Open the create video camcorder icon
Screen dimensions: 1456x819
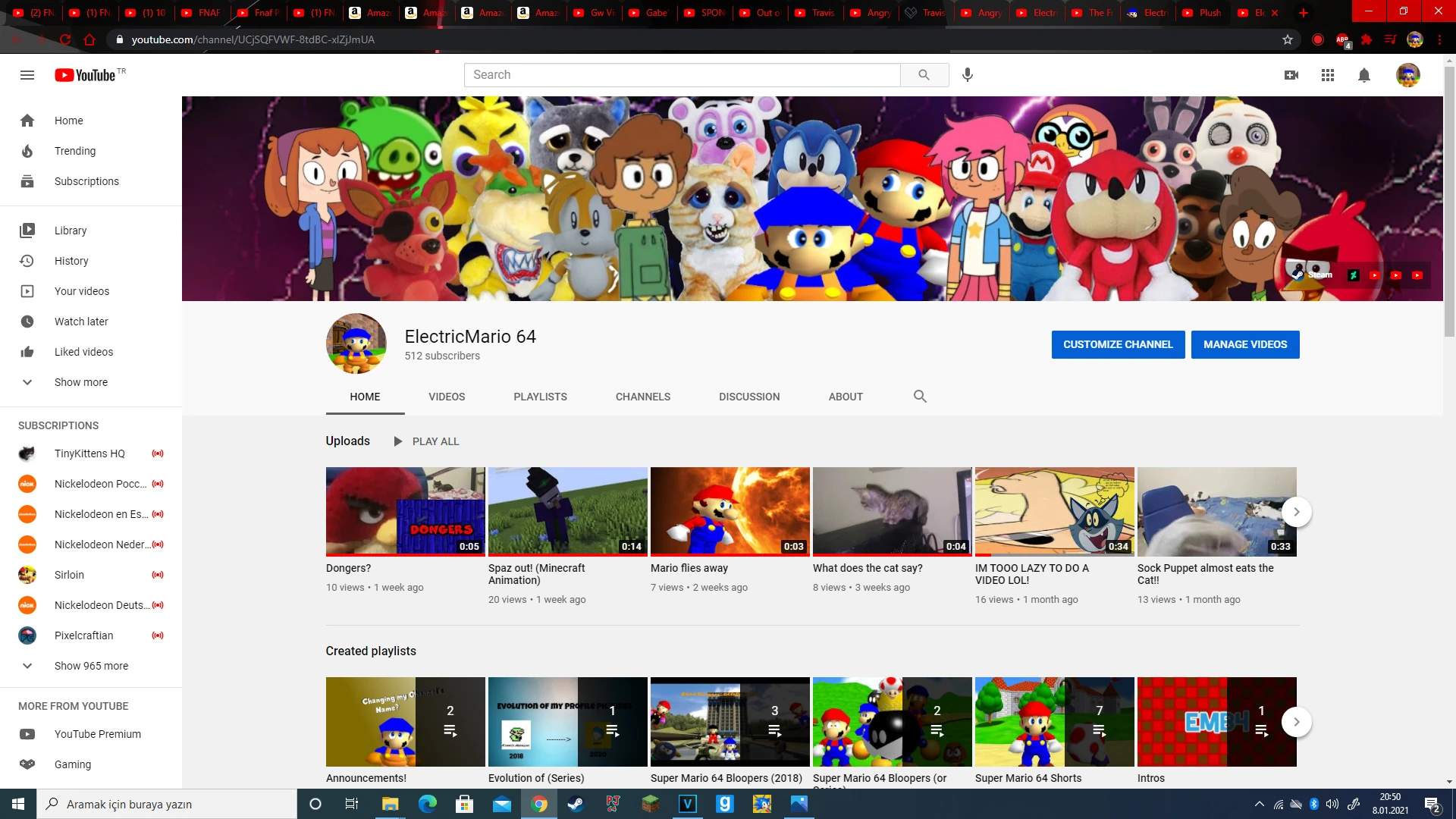point(1291,75)
